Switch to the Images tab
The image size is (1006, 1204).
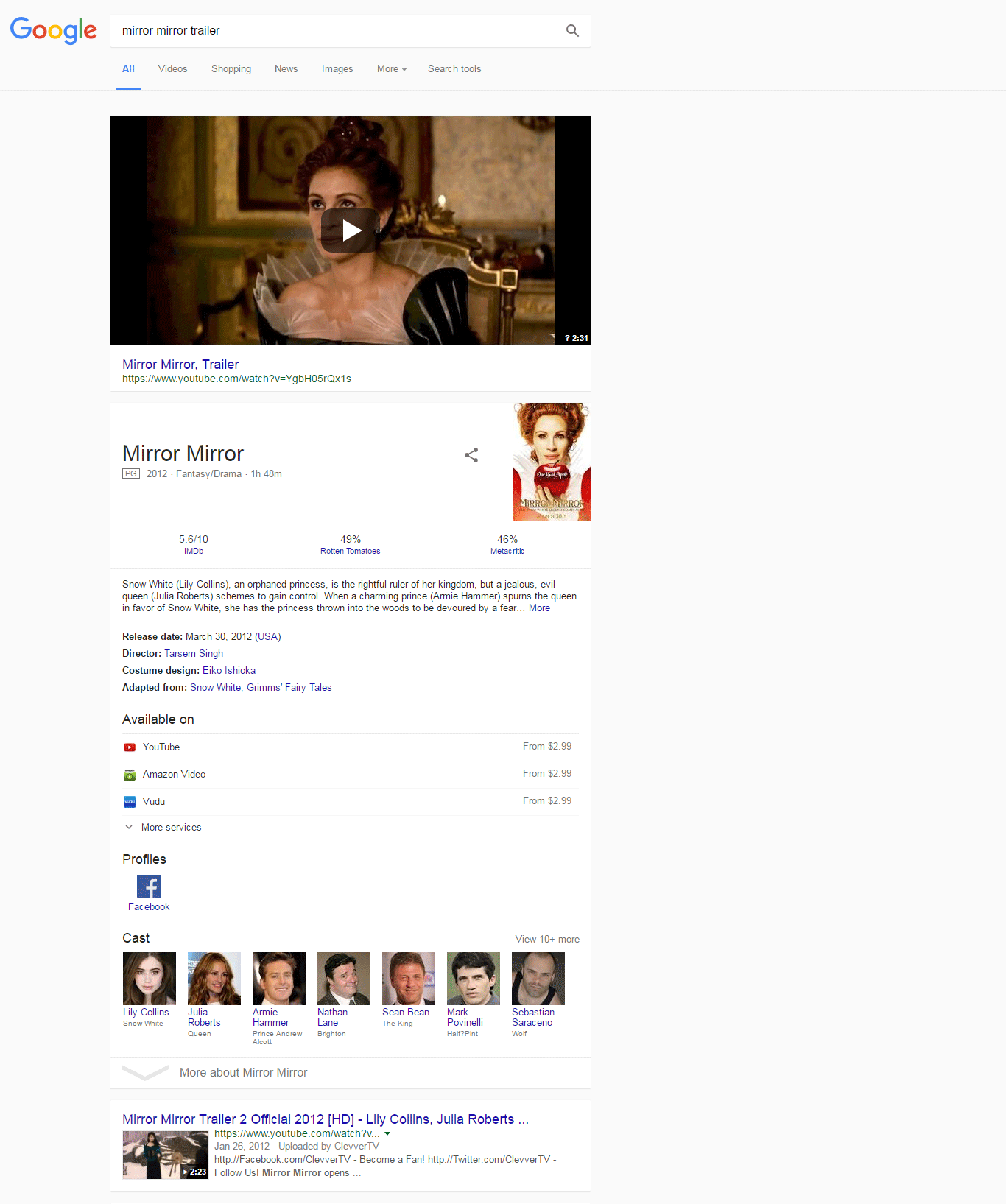click(x=337, y=69)
